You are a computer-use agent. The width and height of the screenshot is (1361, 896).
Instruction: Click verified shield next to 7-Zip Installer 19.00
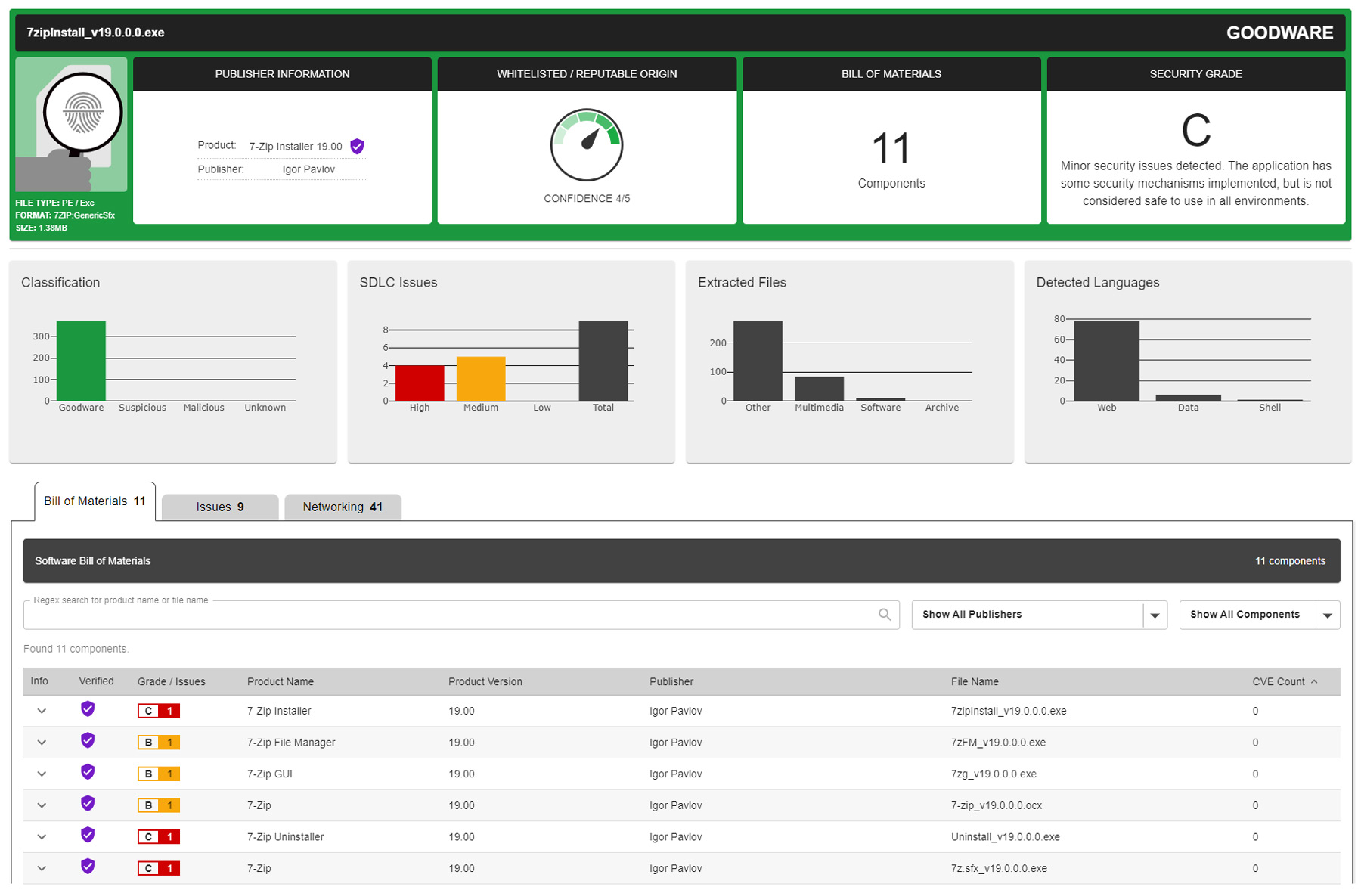tap(358, 147)
